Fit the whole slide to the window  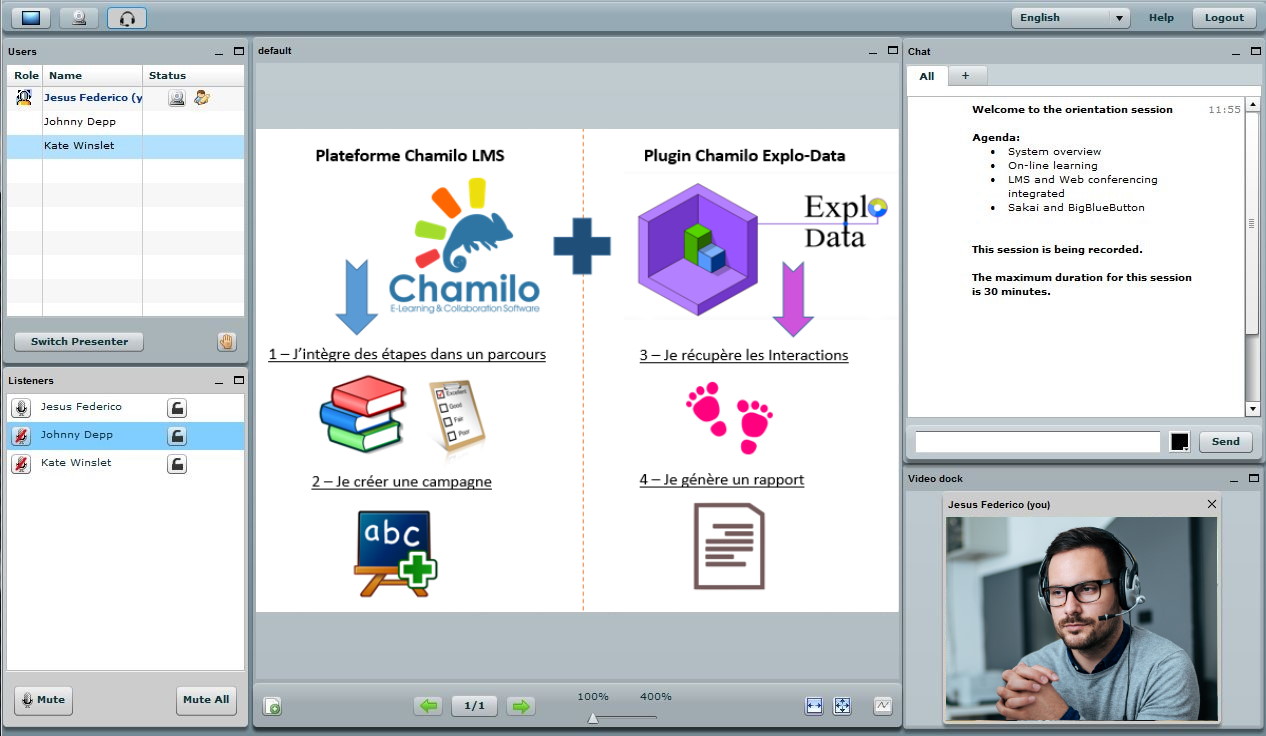[841, 705]
